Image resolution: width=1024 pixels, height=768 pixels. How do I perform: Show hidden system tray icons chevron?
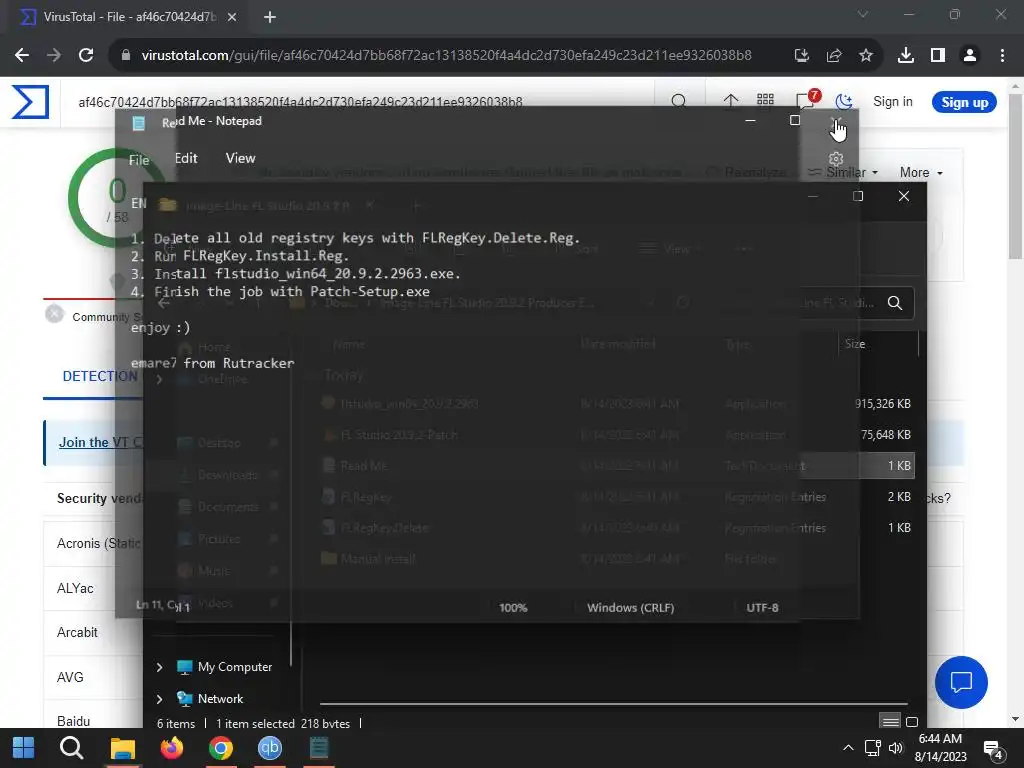(x=848, y=748)
